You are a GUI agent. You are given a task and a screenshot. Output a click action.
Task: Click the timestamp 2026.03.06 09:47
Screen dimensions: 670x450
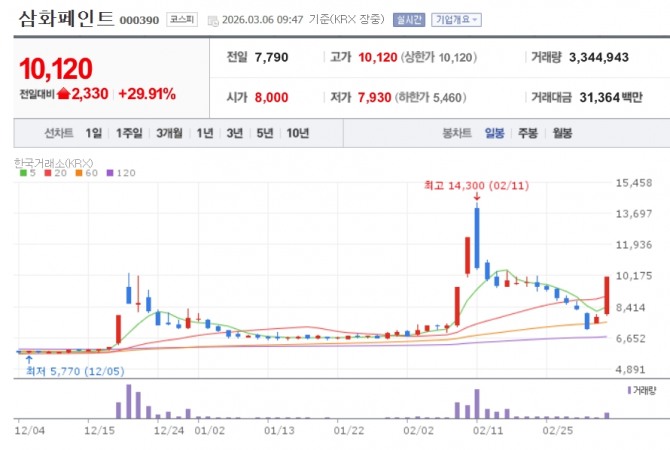coord(262,20)
